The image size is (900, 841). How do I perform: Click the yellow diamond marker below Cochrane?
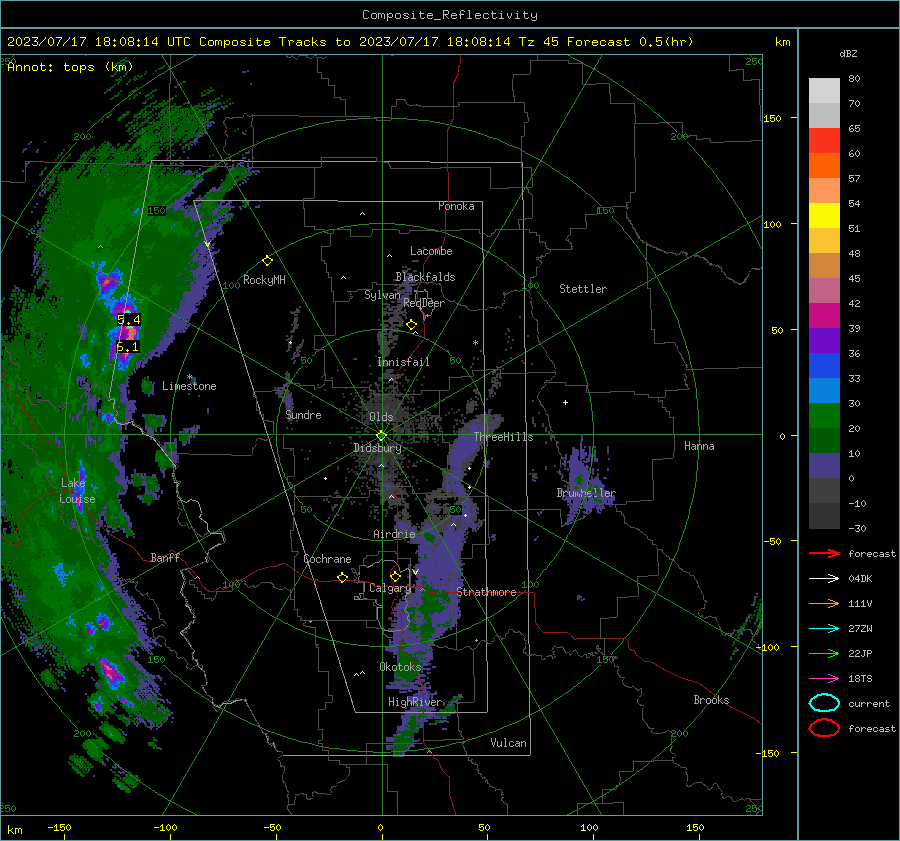pos(342,577)
